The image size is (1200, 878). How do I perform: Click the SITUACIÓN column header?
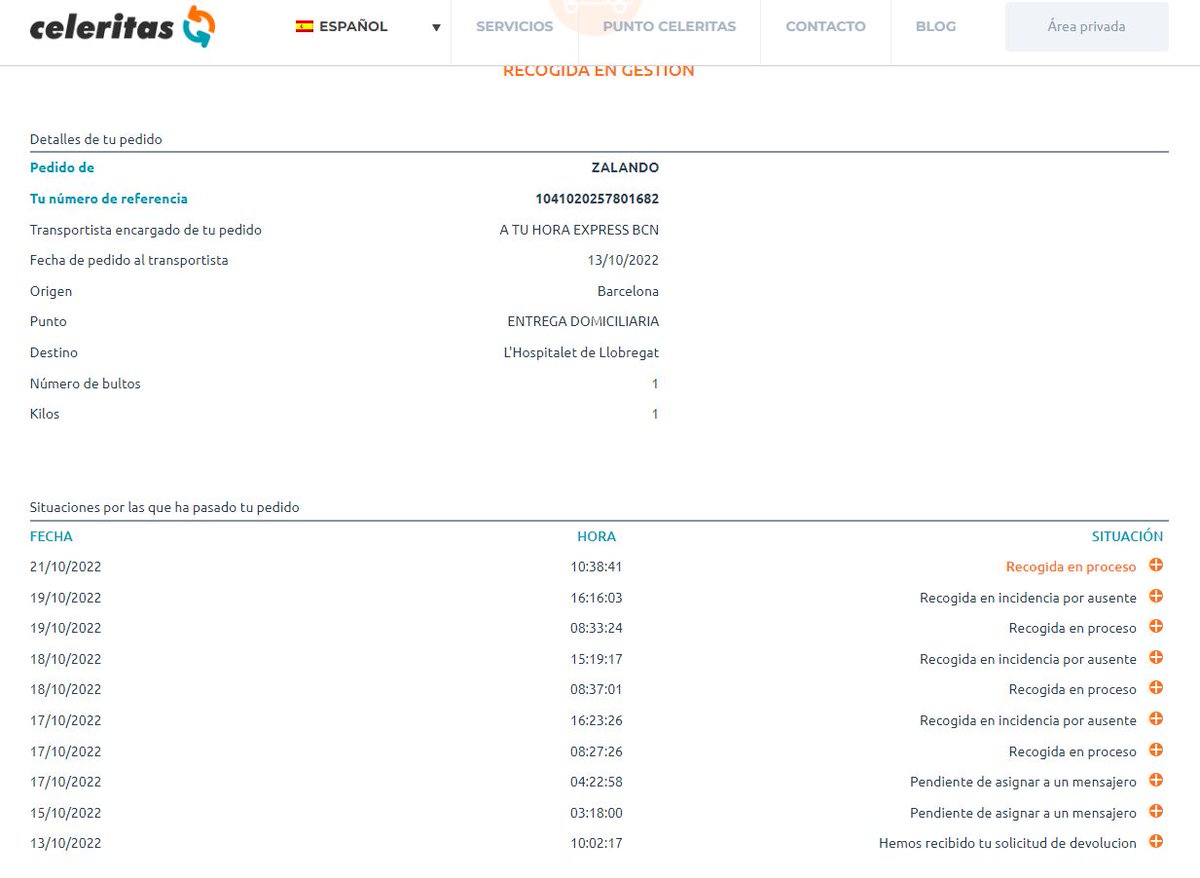click(x=1127, y=537)
